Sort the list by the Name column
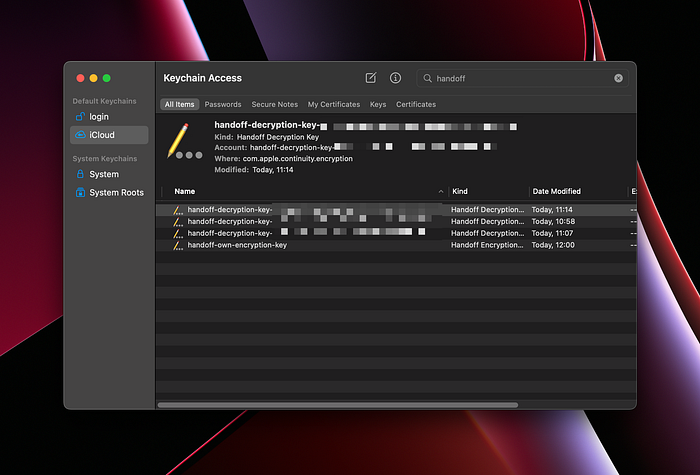Screen dimensions: 700x475 (304, 191)
